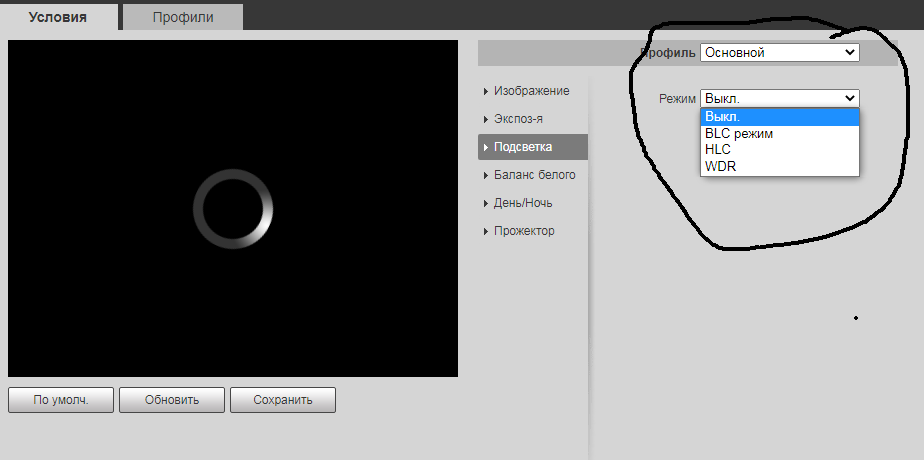Click the Обновить button
Image resolution: width=924 pixels, height=460 pixels.
tap(171, 400)
